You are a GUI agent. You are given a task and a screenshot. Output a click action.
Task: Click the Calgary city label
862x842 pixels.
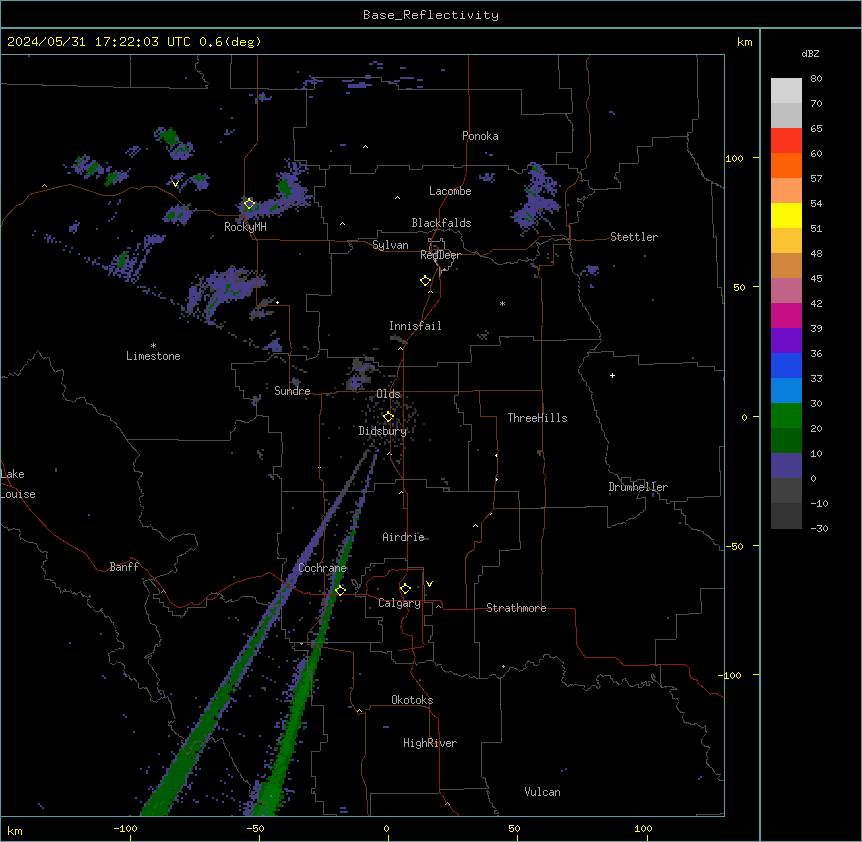click(399, 603)
